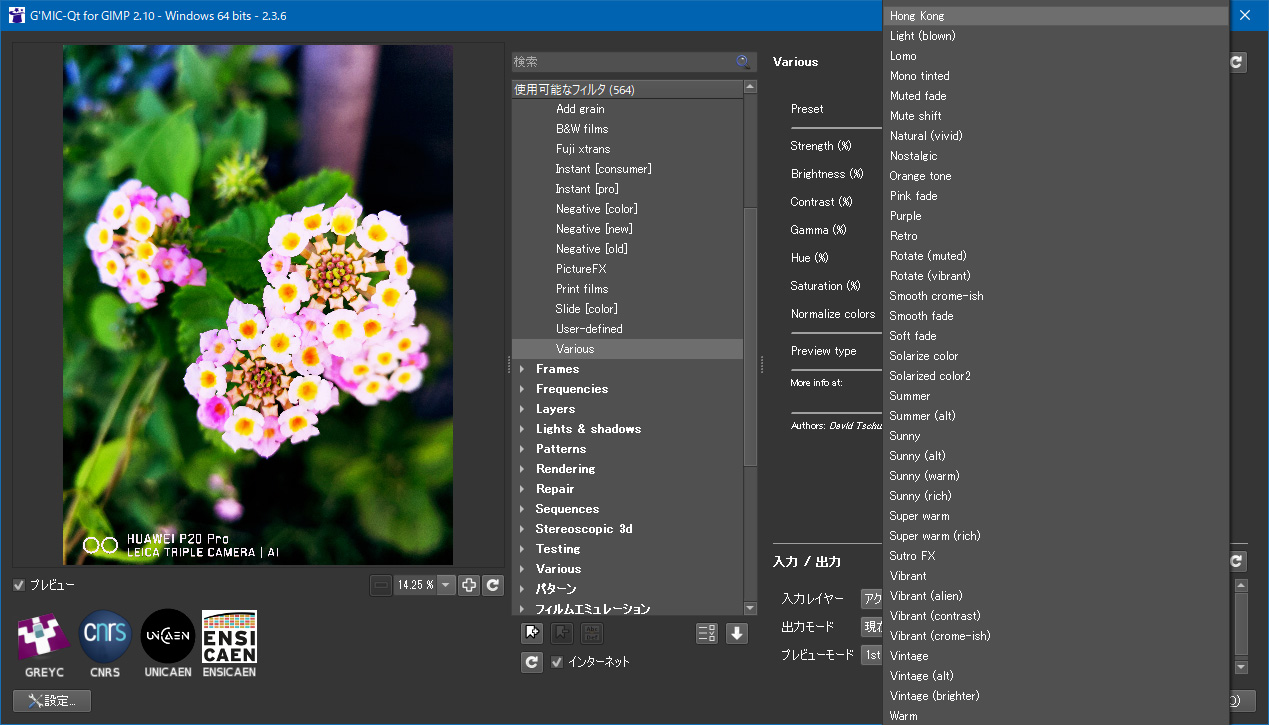The width and height of the screenshot is (1269, 725).
Task: Toggle the インターネット checkbox
Action: [557, 662]
